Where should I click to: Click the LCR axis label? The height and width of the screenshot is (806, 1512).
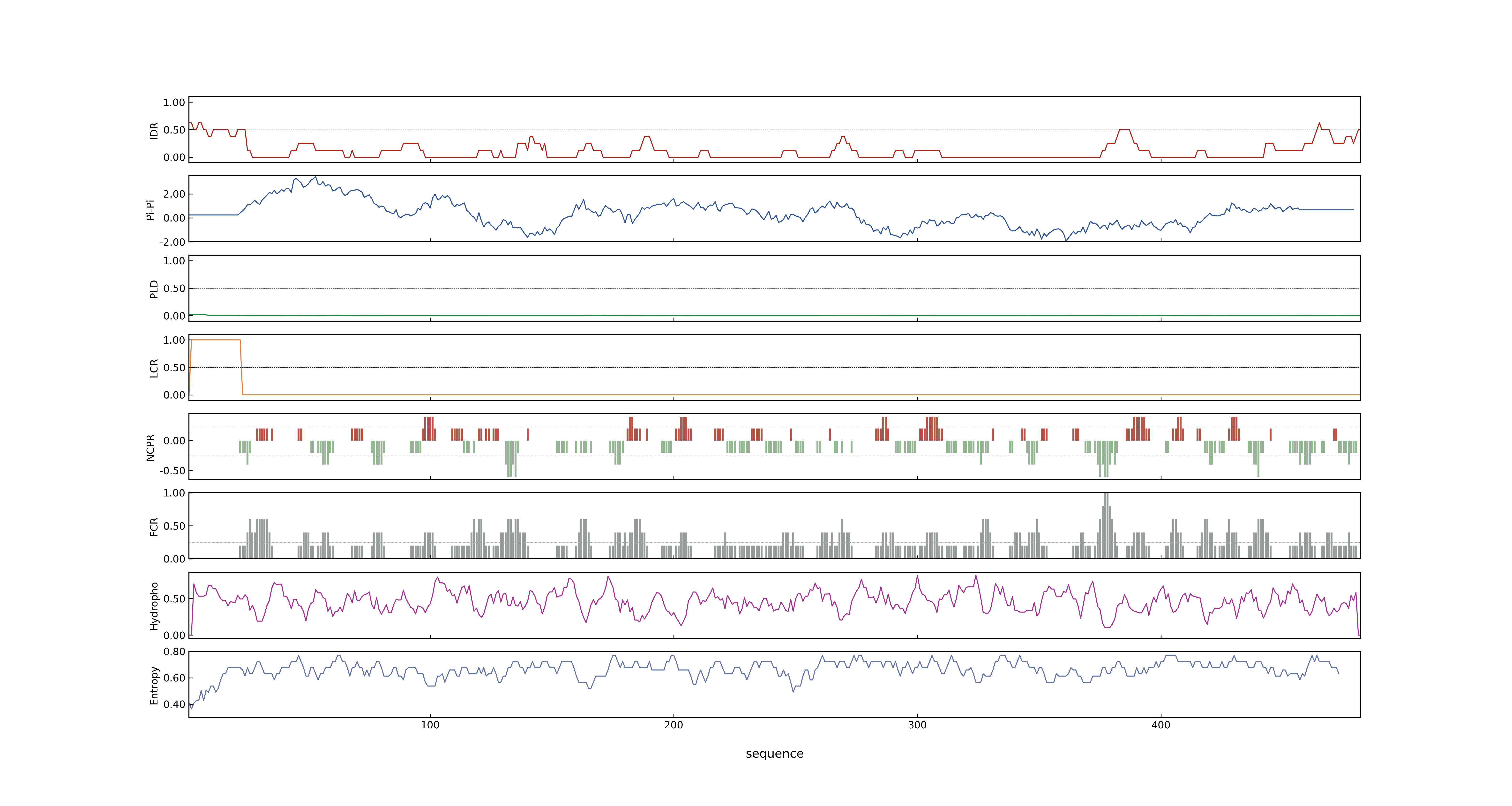pyautogui.click(x=154, y=368)
